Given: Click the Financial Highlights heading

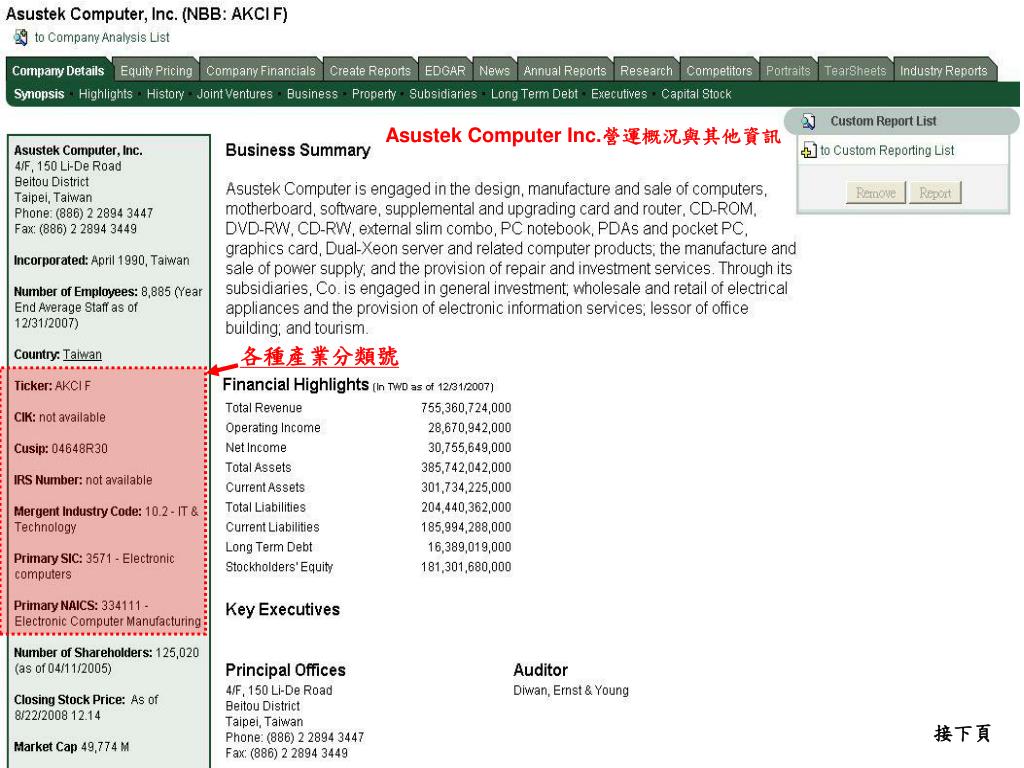Looking at the screenshot, I should tap(296, 385).
